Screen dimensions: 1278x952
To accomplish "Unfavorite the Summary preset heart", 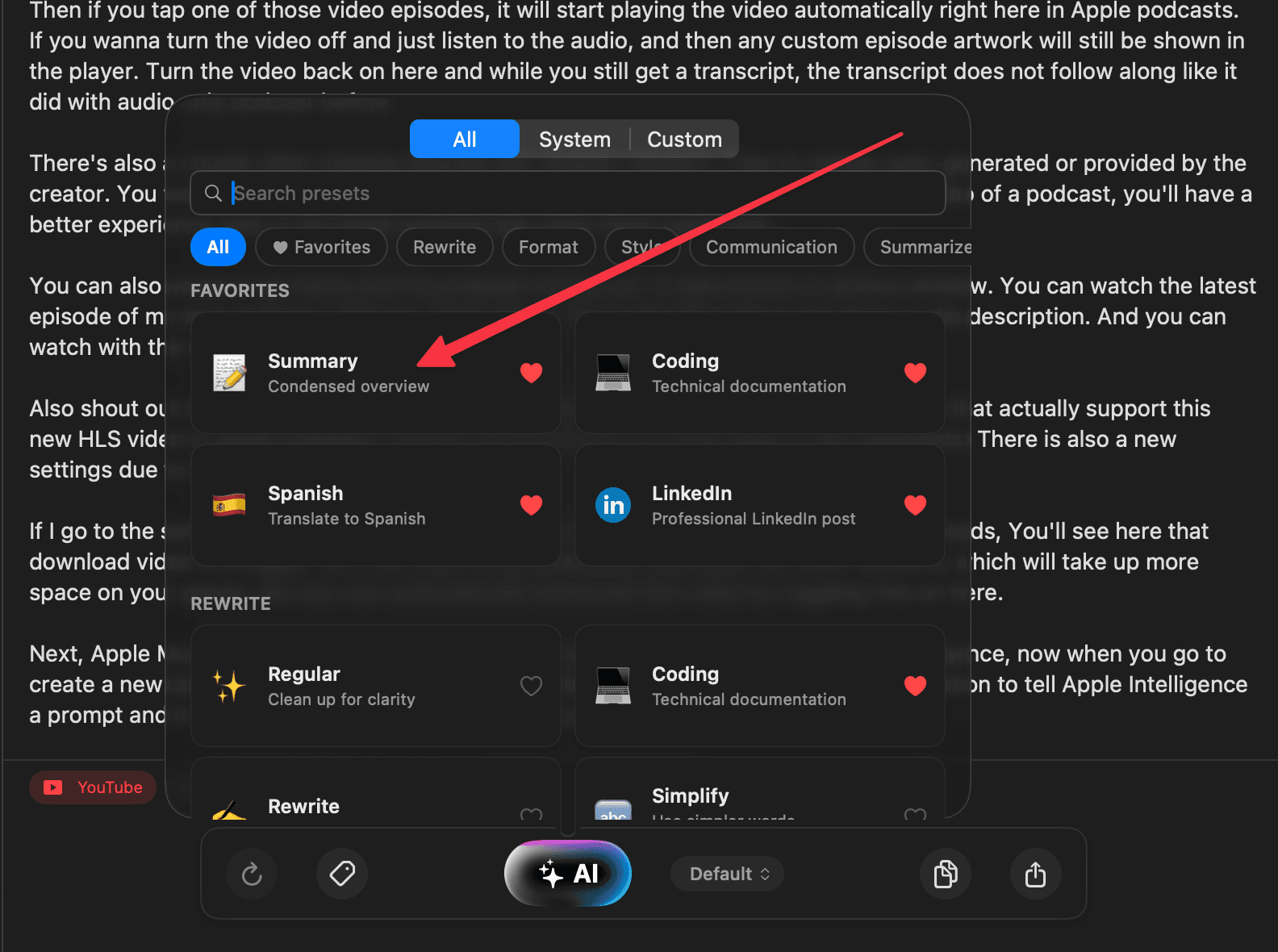I will (x=531, y=373).
